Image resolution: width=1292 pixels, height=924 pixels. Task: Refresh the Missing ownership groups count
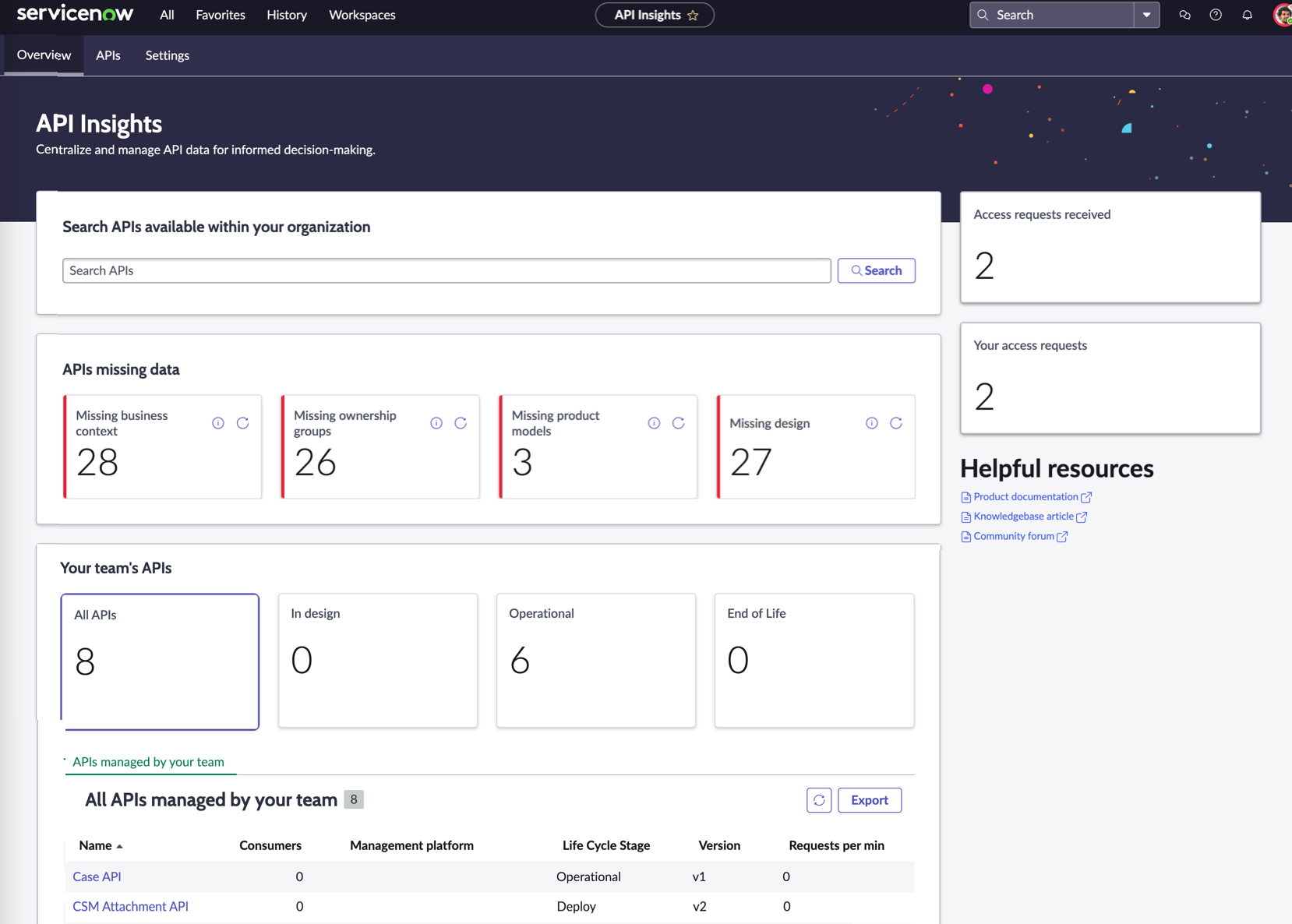[461, 423]
